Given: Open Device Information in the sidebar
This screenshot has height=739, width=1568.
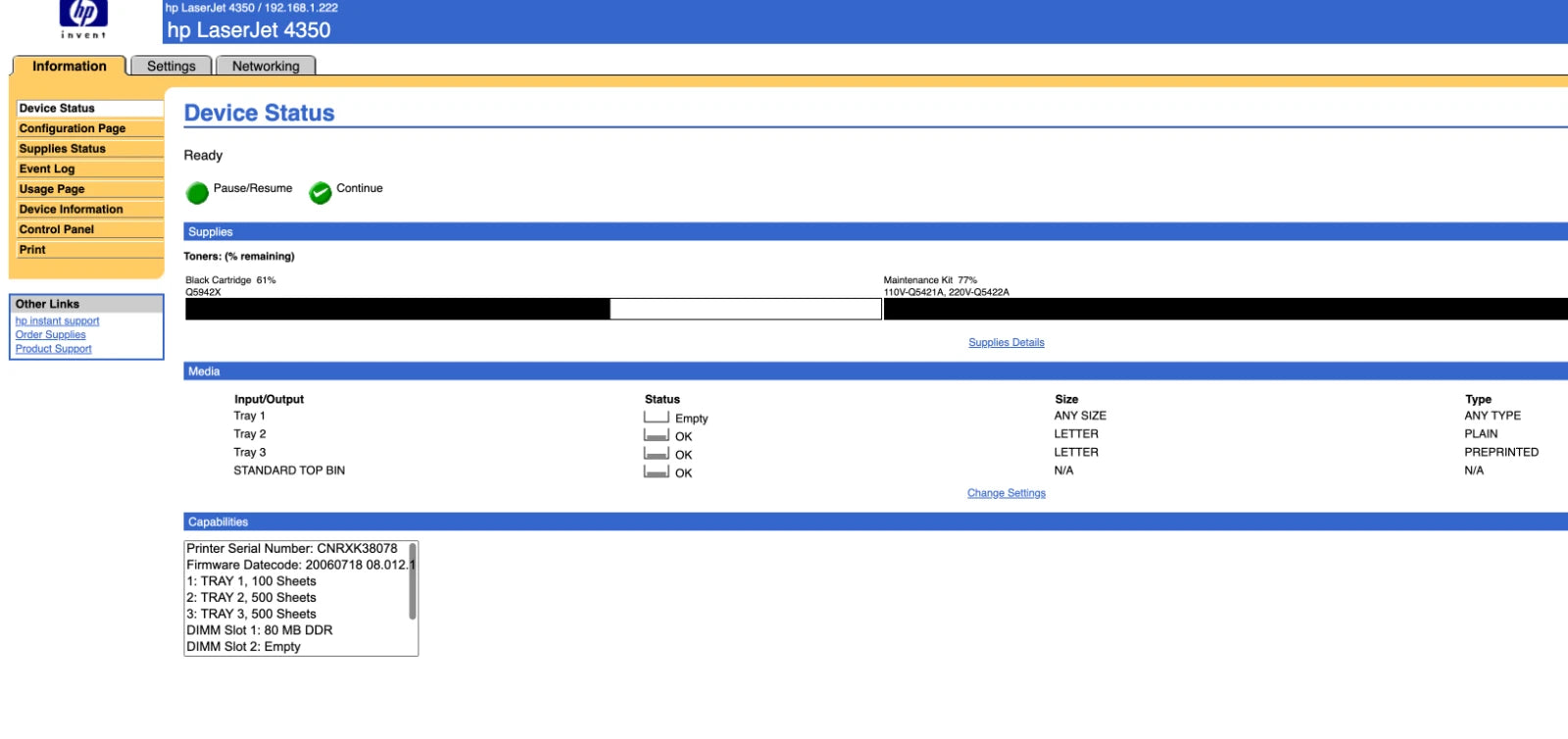Looking at the screenshot, I should pos(90,209).
